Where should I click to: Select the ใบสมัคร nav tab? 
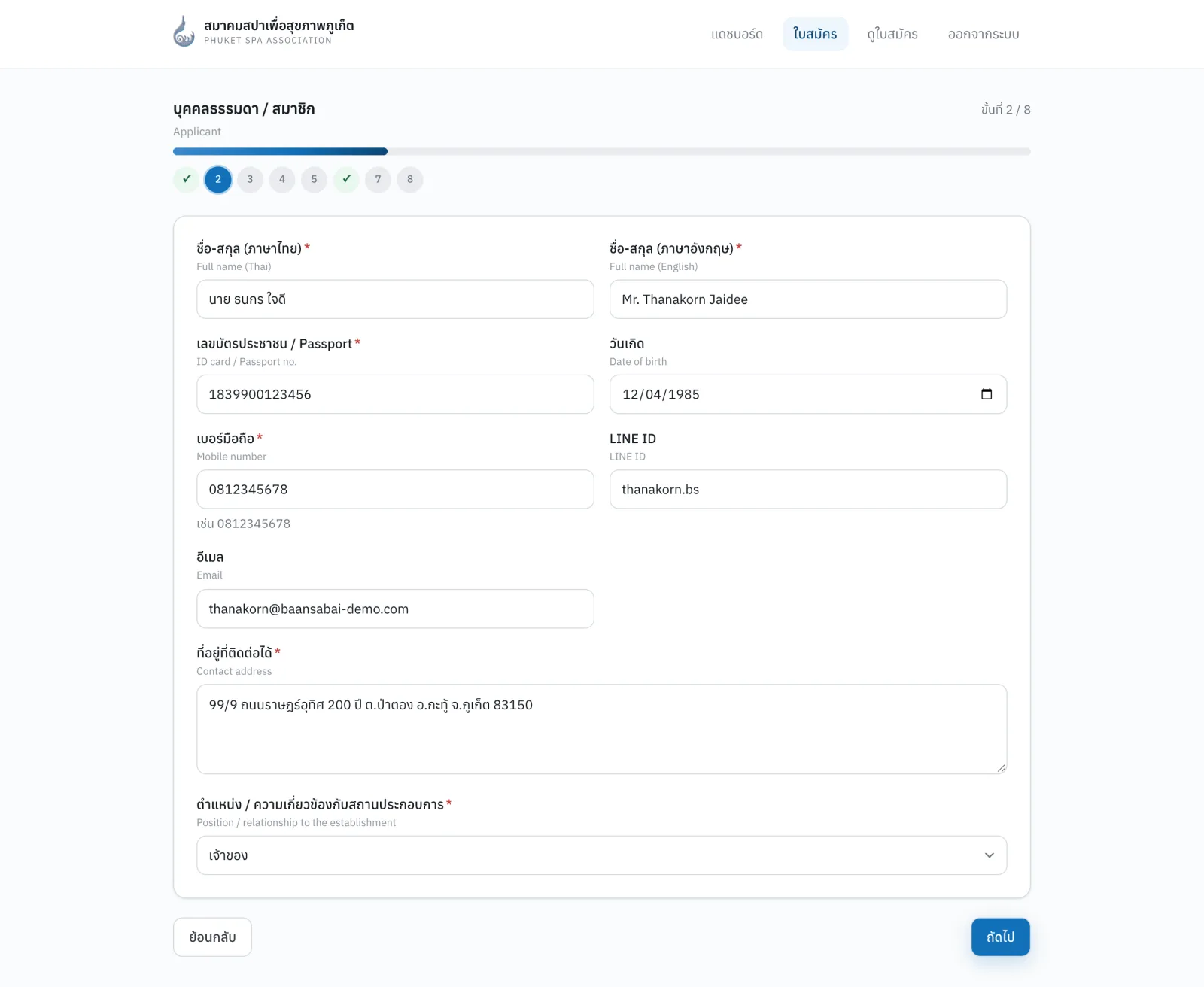[x=815, y=34]
